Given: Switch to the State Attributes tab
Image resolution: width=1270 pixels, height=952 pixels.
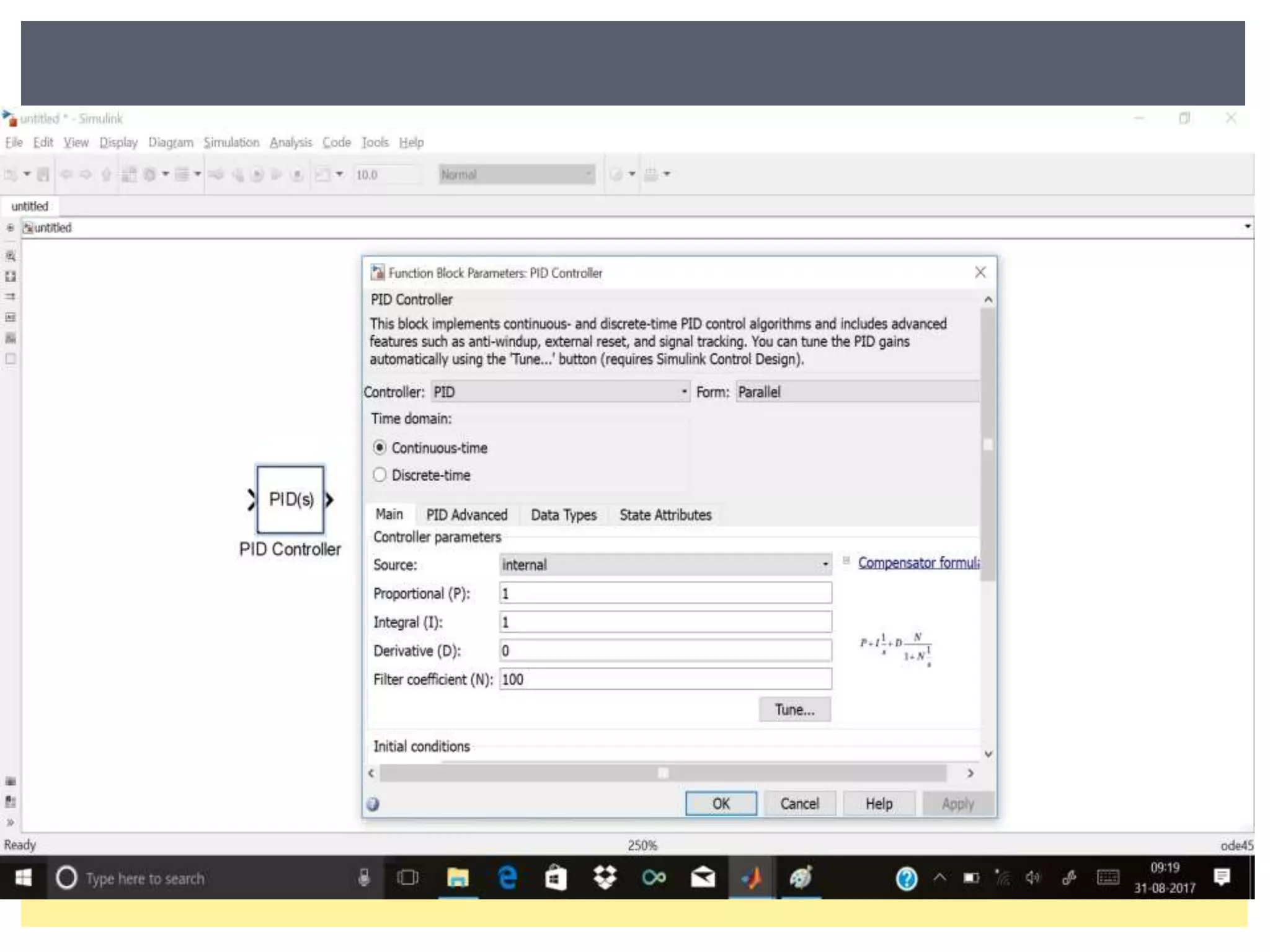Looking at the screenshot, I should [x=665, y=515].
